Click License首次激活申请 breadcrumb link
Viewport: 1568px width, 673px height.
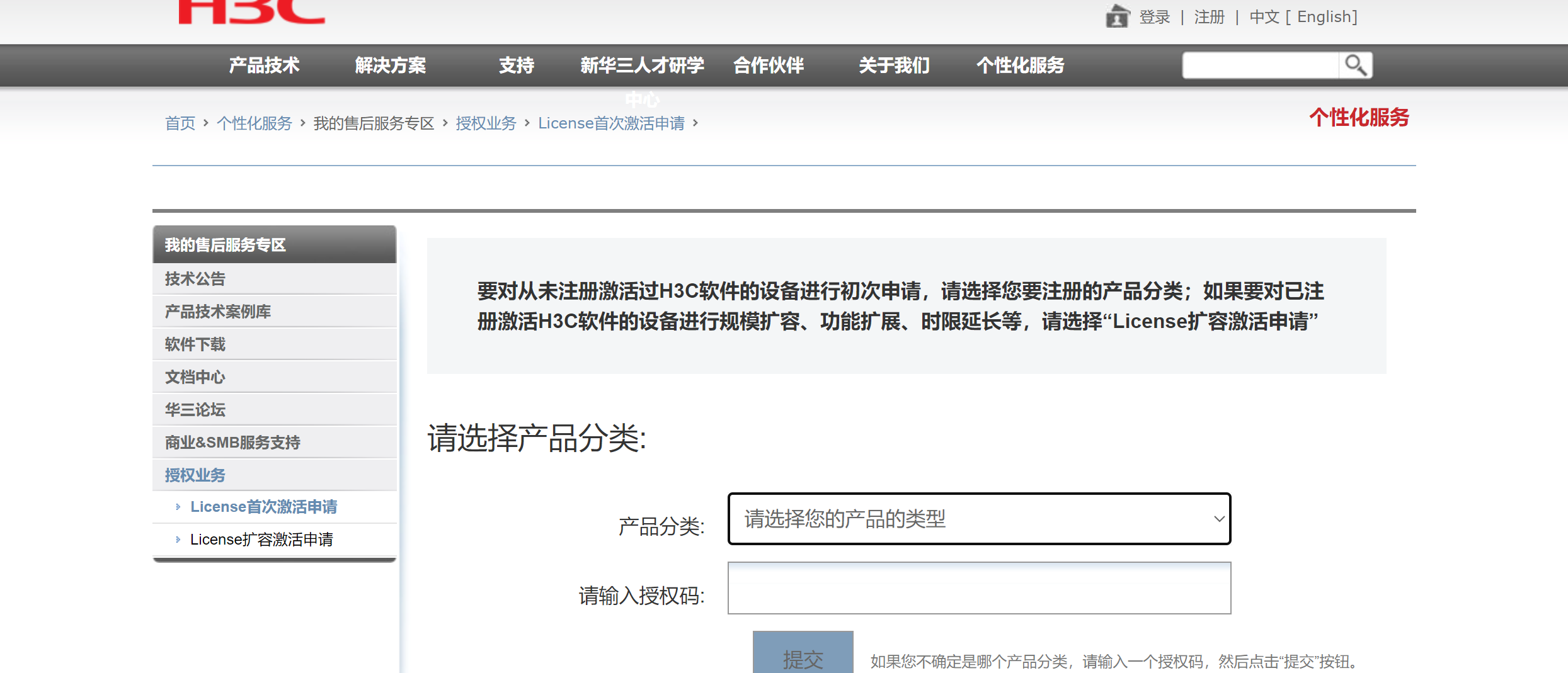[x=611, y=123]
